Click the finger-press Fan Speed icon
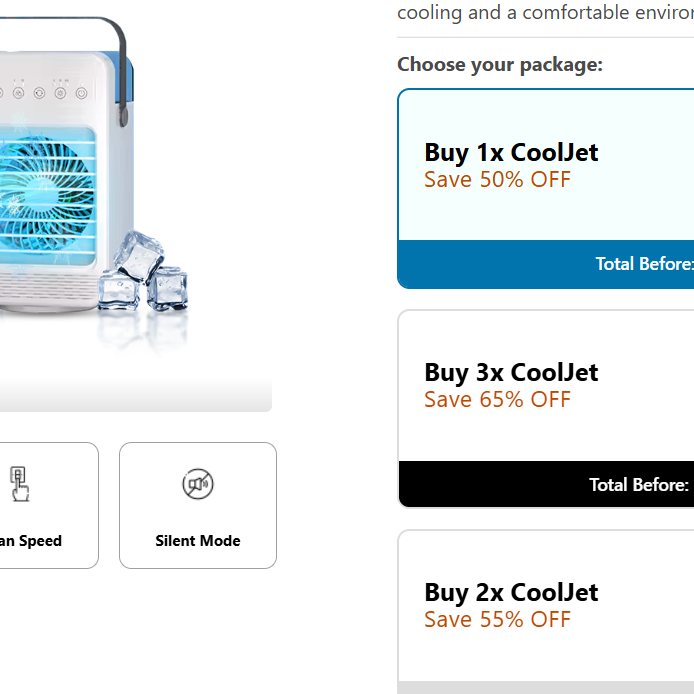The width and height of the screenshot is (694, 694). click(x=19, y=484)
